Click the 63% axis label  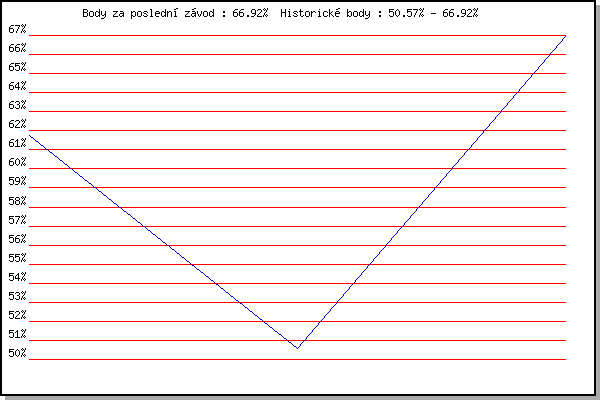coord(17,105)
